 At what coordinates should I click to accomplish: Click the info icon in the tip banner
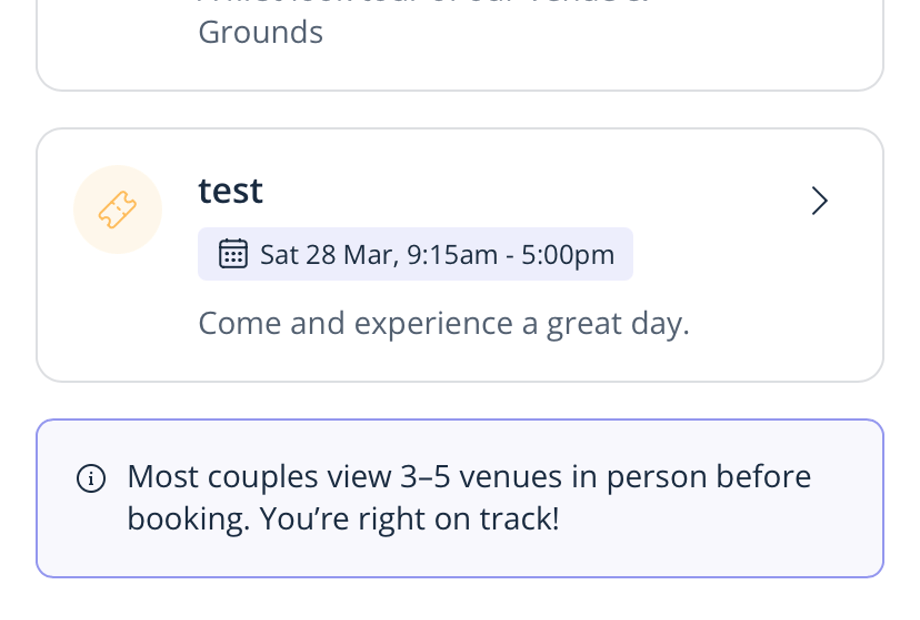coord(91,479)
